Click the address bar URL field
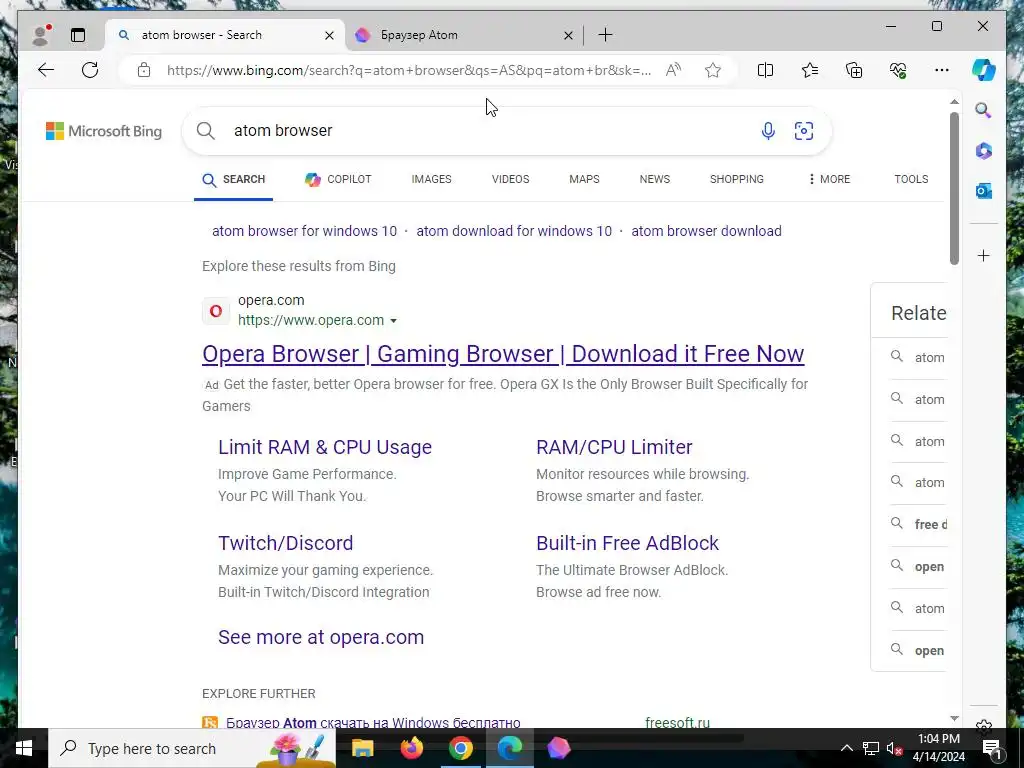 click(409, 71)
